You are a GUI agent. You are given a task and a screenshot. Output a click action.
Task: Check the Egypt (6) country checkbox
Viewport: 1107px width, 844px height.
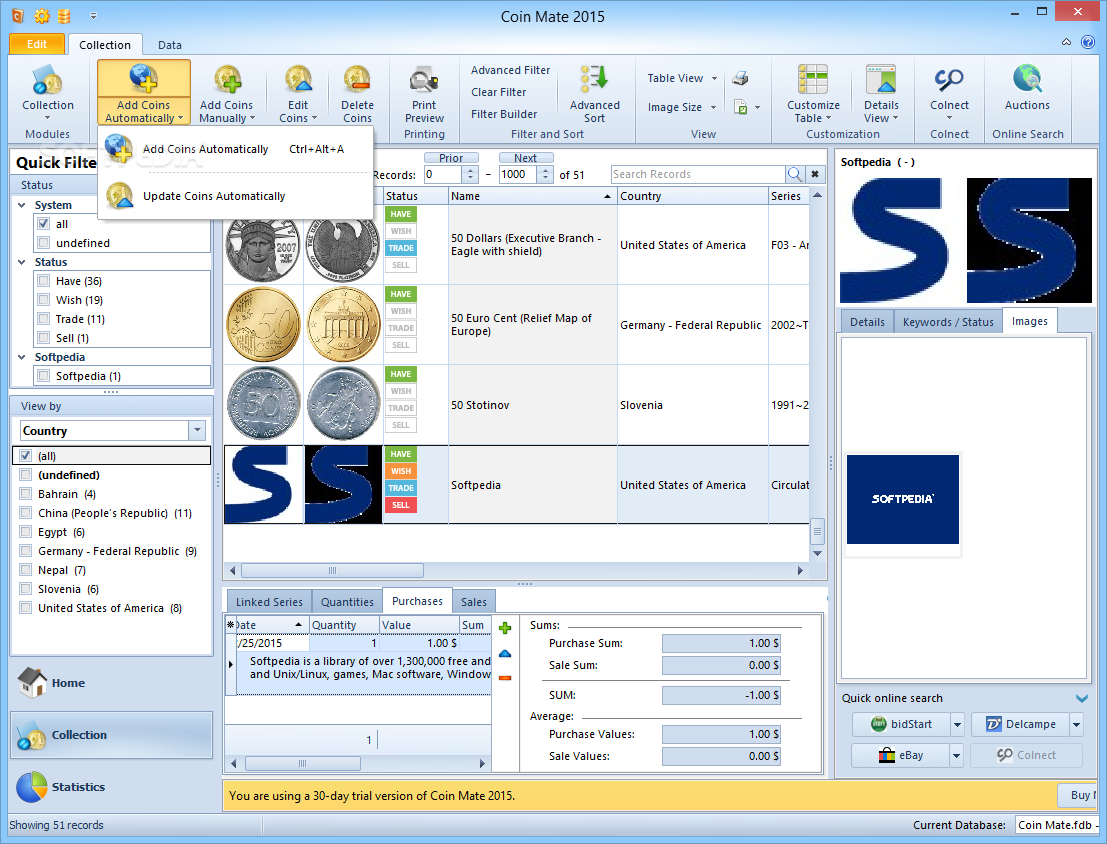click(x=26, y=532)
